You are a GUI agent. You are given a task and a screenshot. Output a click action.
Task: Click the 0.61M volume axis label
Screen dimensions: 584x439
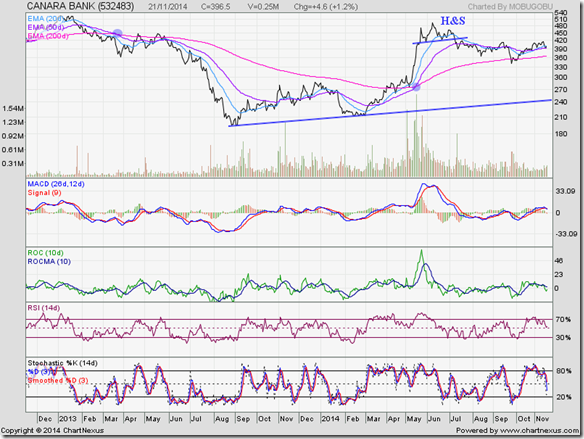coord(13,150)
